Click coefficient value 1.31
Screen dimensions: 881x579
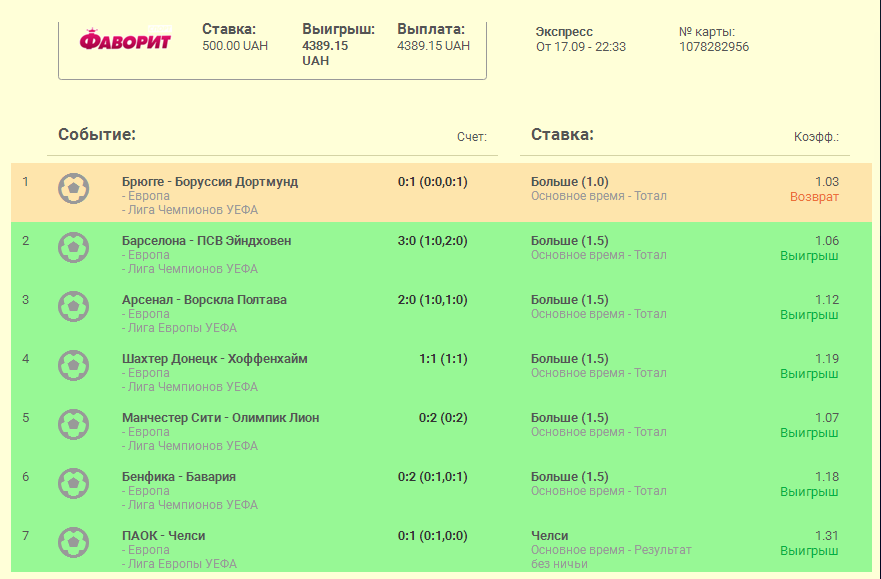[x=827, y=536]
